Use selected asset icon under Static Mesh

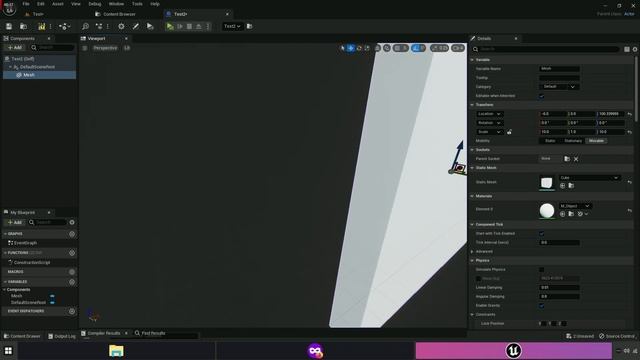click(562, 186)
